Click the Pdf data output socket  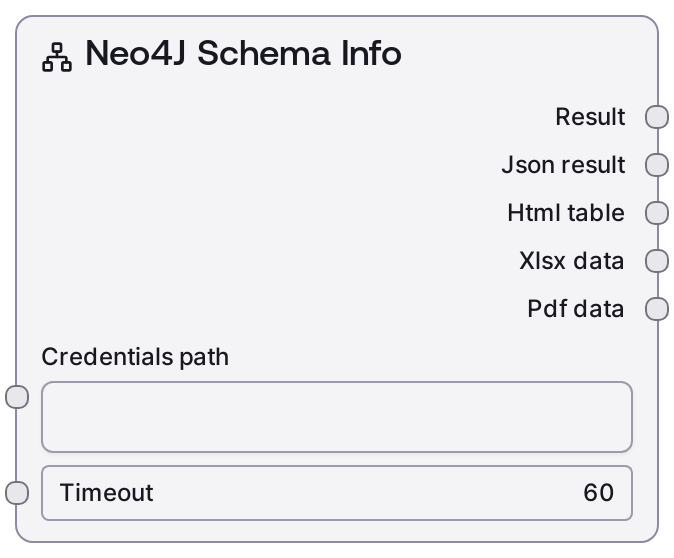(656, 309)
